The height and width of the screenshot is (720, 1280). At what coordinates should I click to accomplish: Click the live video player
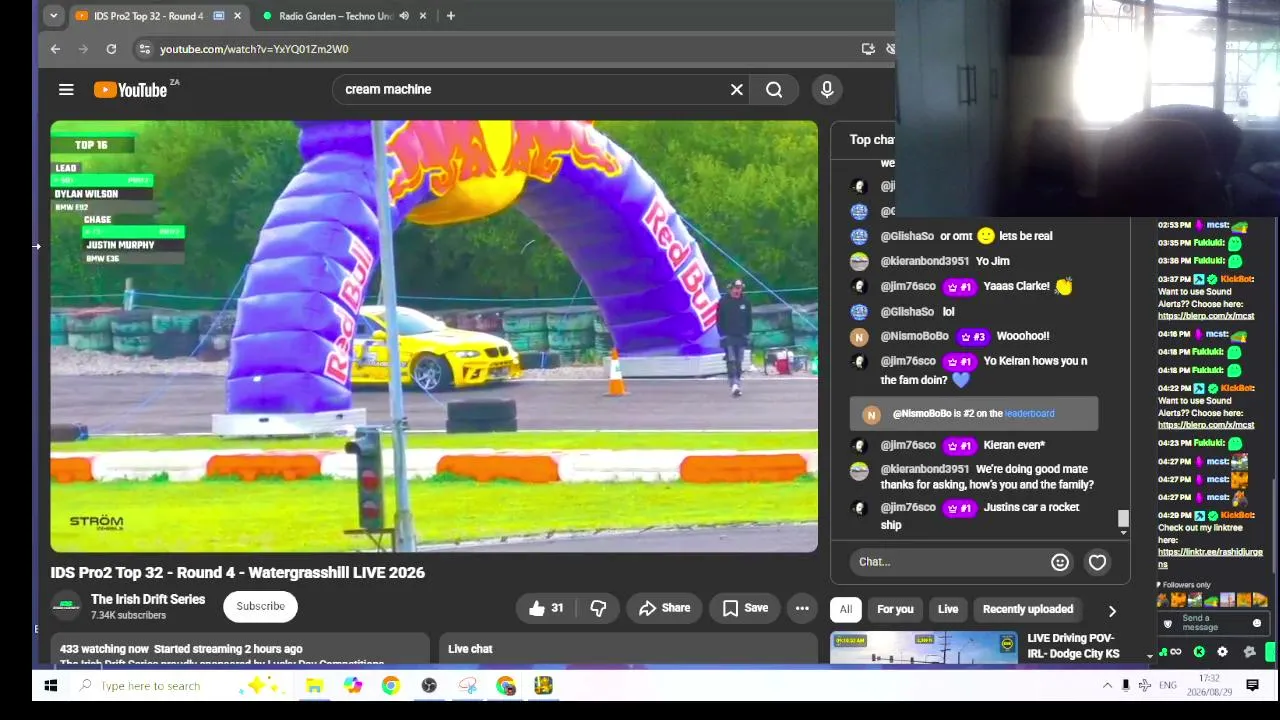(x=434, y=337)
